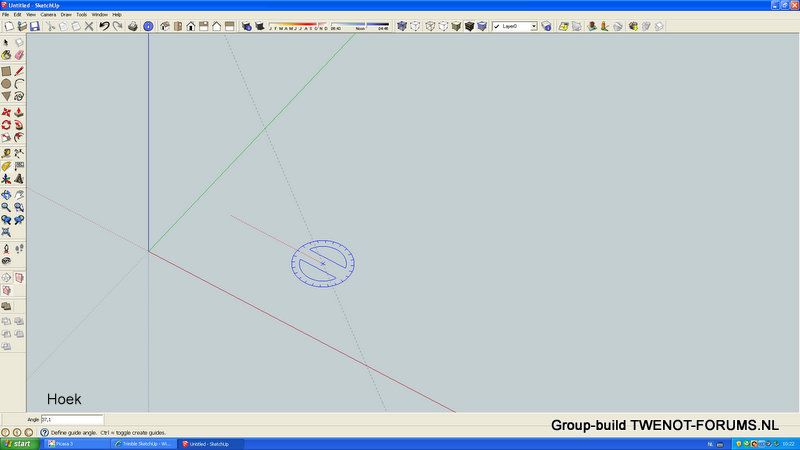Activate the Orbit camera tool
800x450 pixels.
tap(6, 195)
